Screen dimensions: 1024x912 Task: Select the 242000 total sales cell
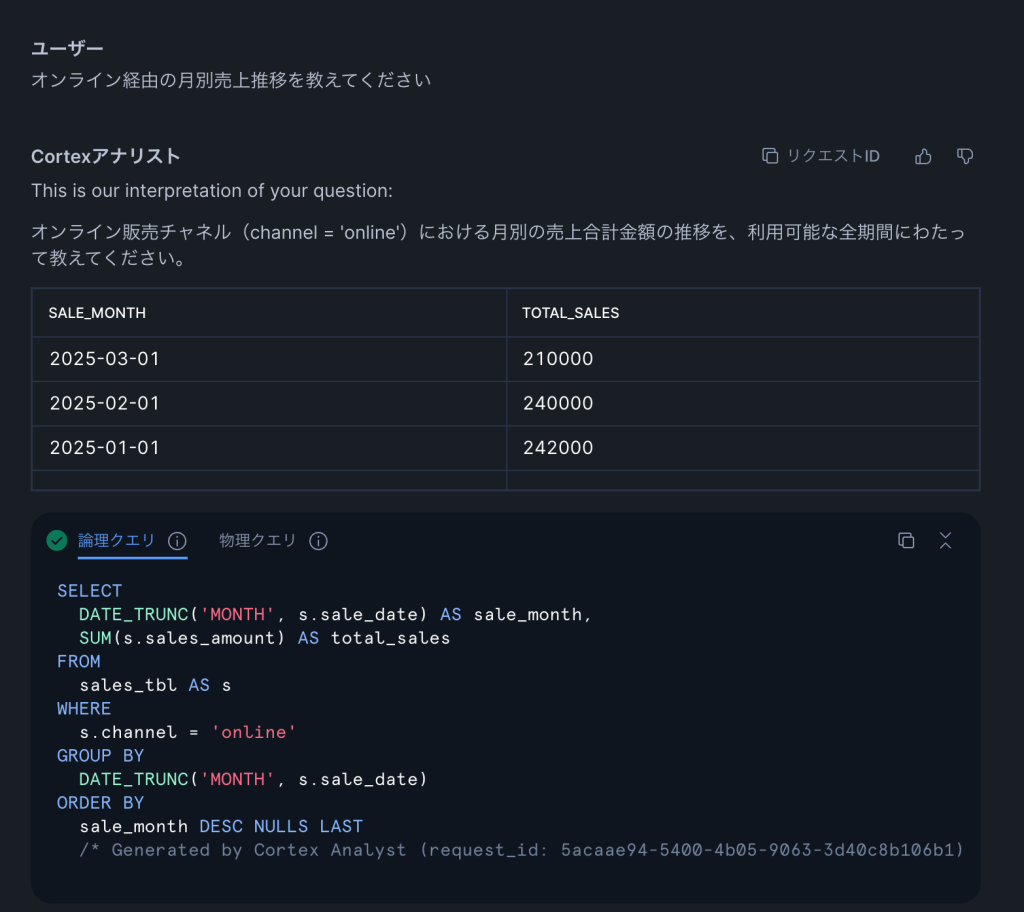pos(558,448)
